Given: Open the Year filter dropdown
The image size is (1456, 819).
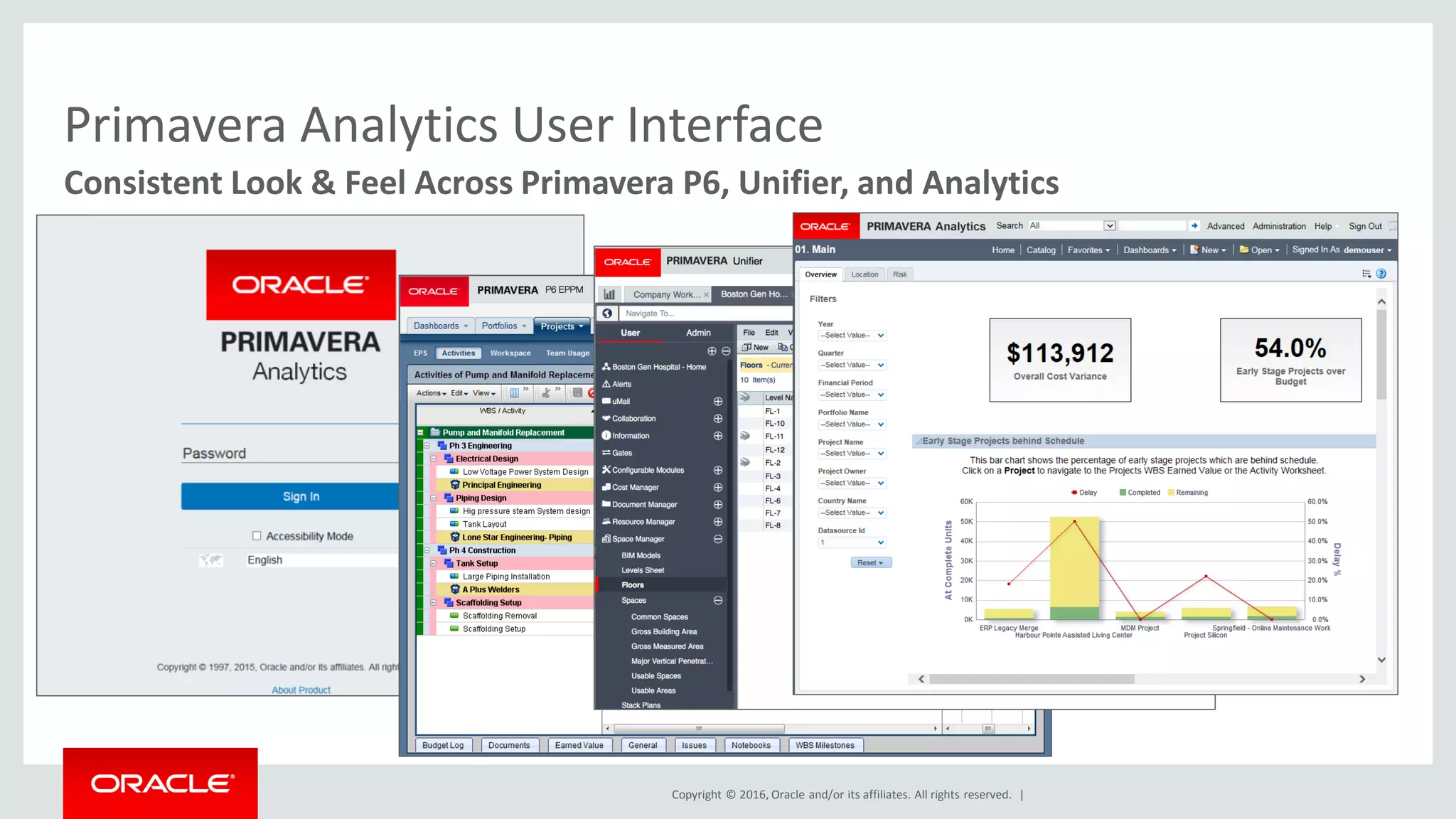Looking at the screenshot, I should click(x=852, y=336).
